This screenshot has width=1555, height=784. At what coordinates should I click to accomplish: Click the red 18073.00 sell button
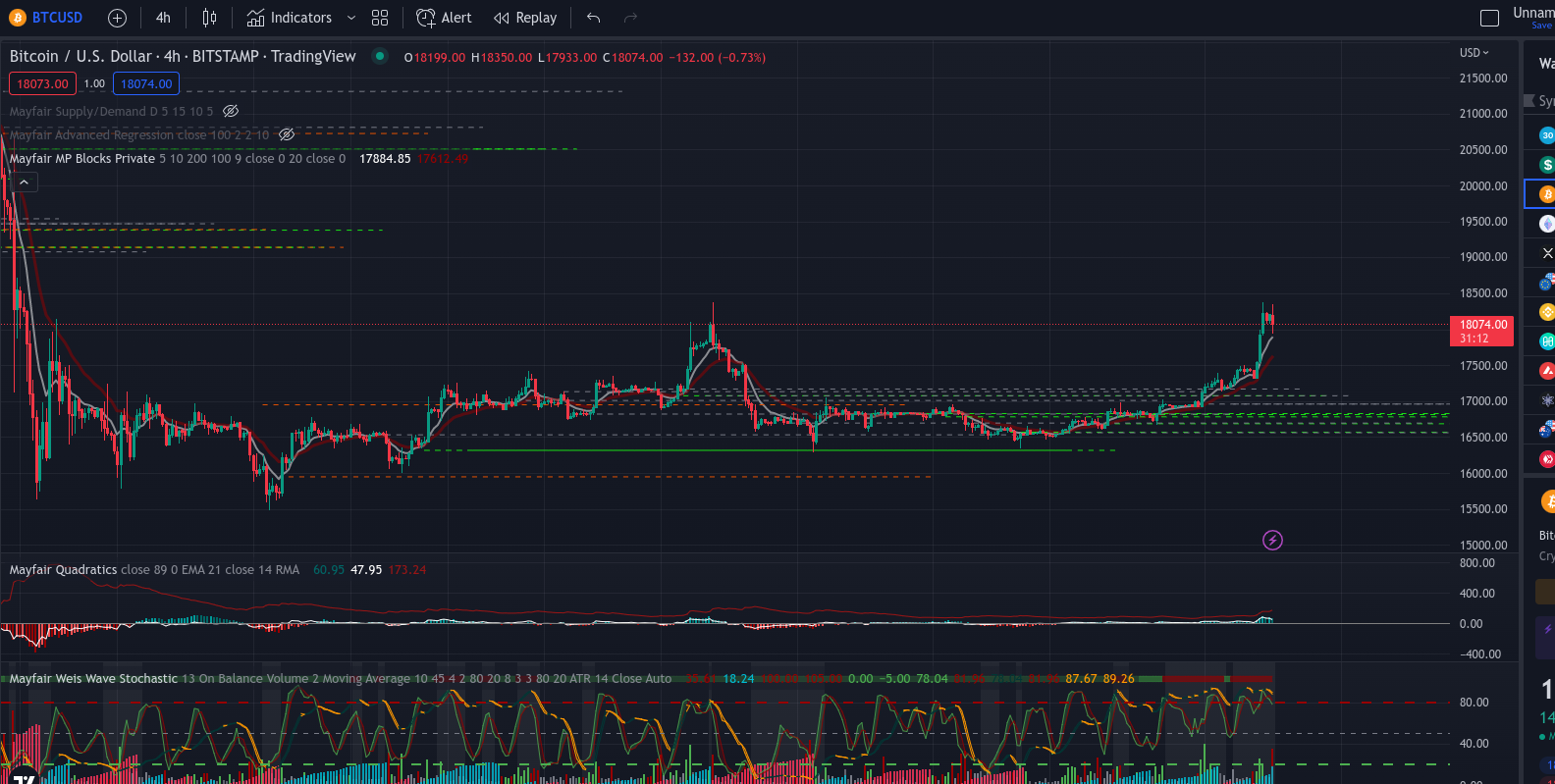point(43,83)
